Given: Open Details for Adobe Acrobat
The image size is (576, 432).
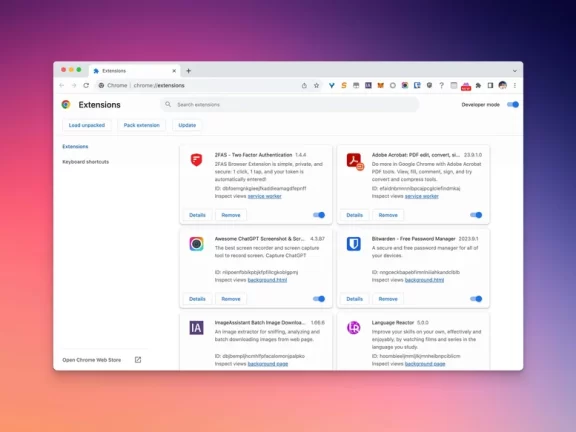Looking at the screenshot, I should 354,215.
